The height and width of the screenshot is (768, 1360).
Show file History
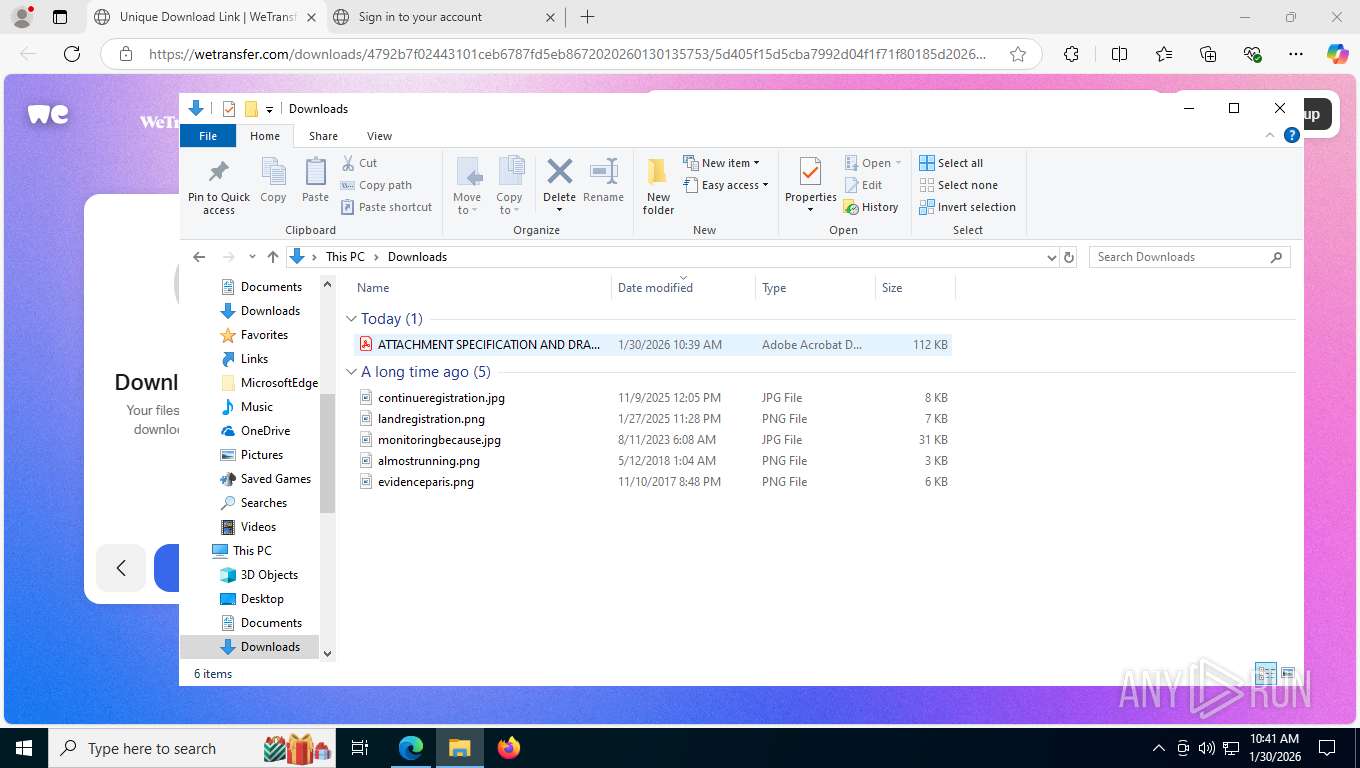click(871, 207)
